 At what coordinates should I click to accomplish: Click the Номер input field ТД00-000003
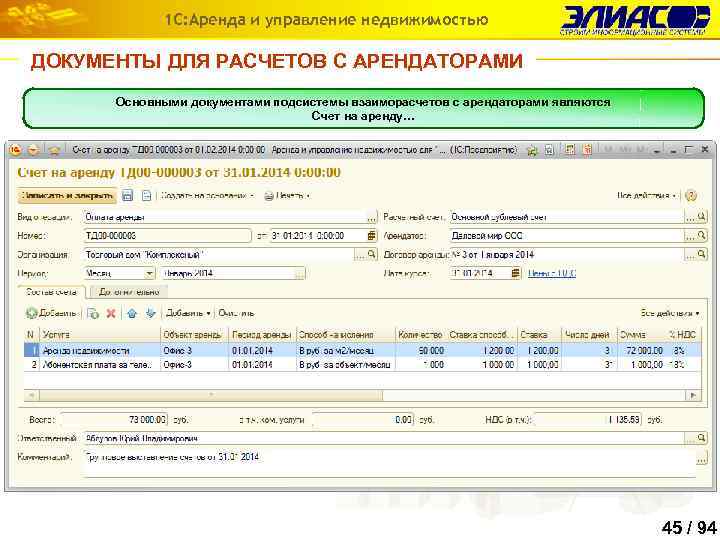(x=167, y=236)
